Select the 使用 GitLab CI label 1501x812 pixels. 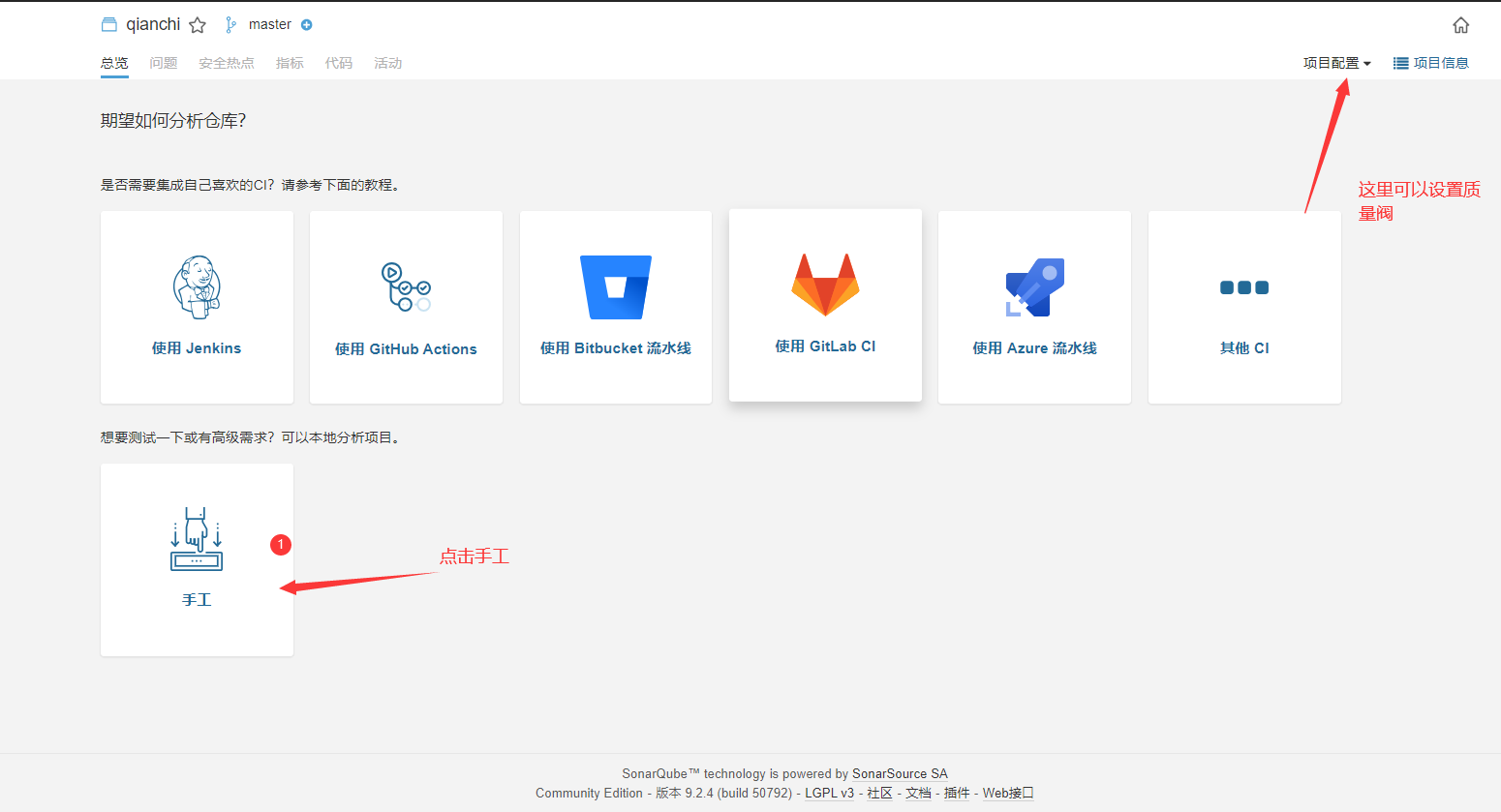coord(825,346)
